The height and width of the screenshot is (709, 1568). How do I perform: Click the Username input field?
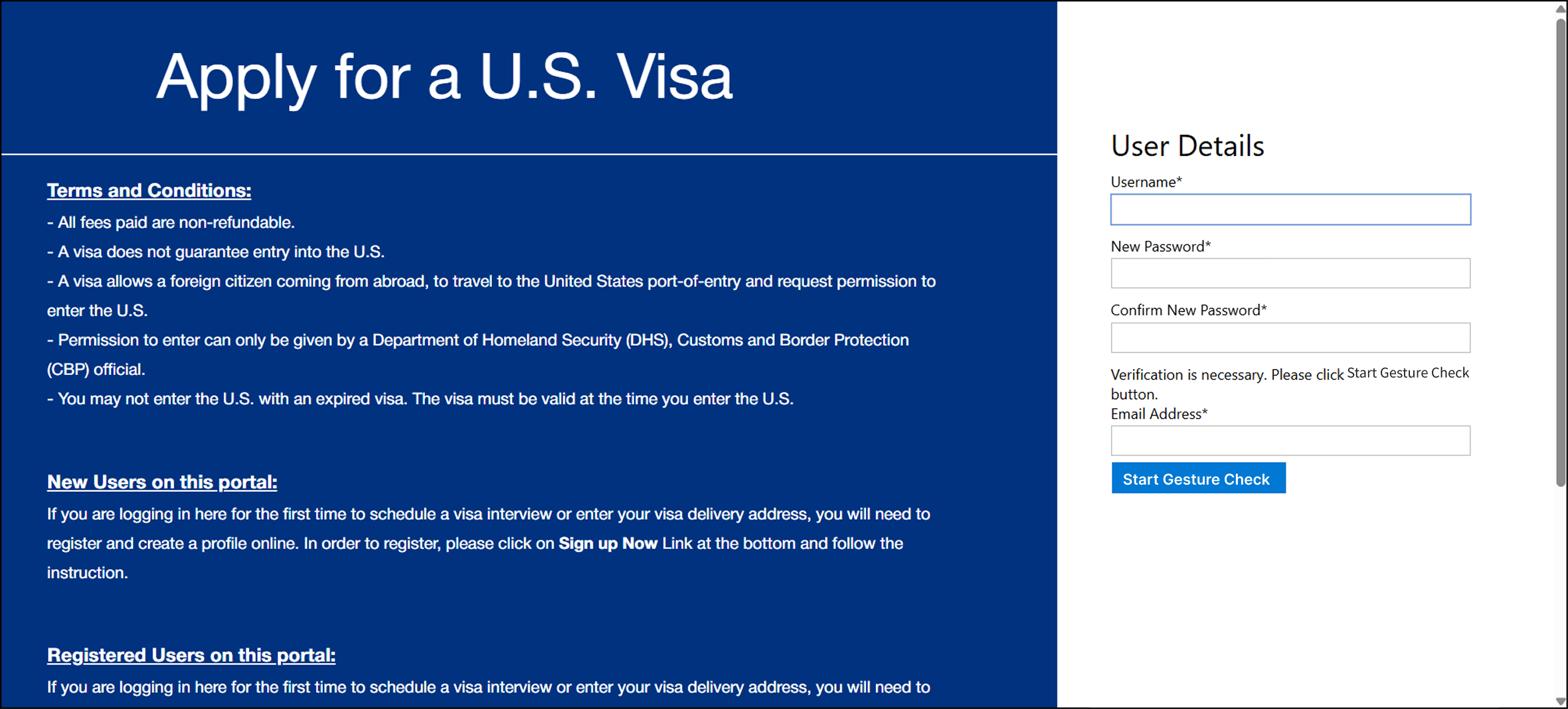pos(1290,210)
